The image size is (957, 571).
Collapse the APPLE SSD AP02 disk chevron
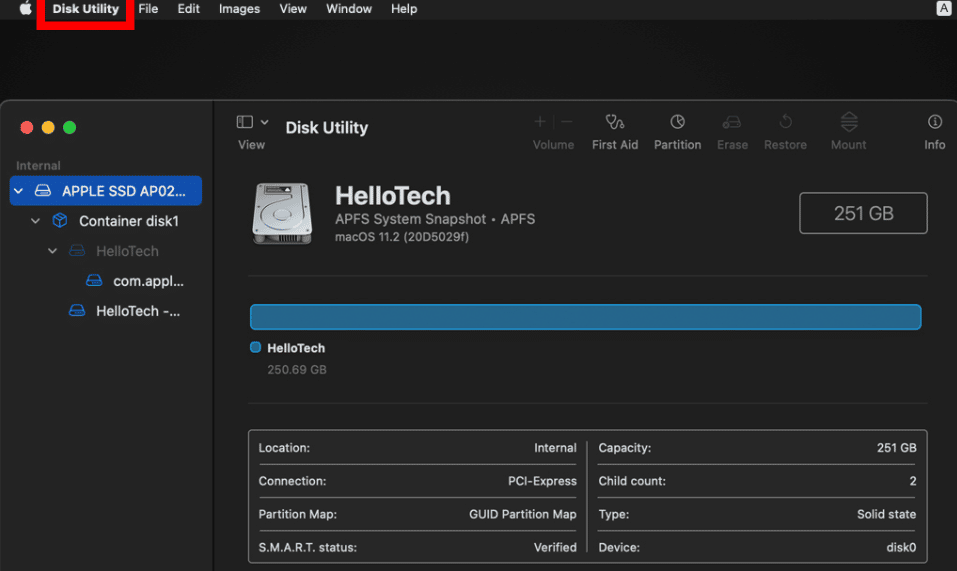click(18, 191)
